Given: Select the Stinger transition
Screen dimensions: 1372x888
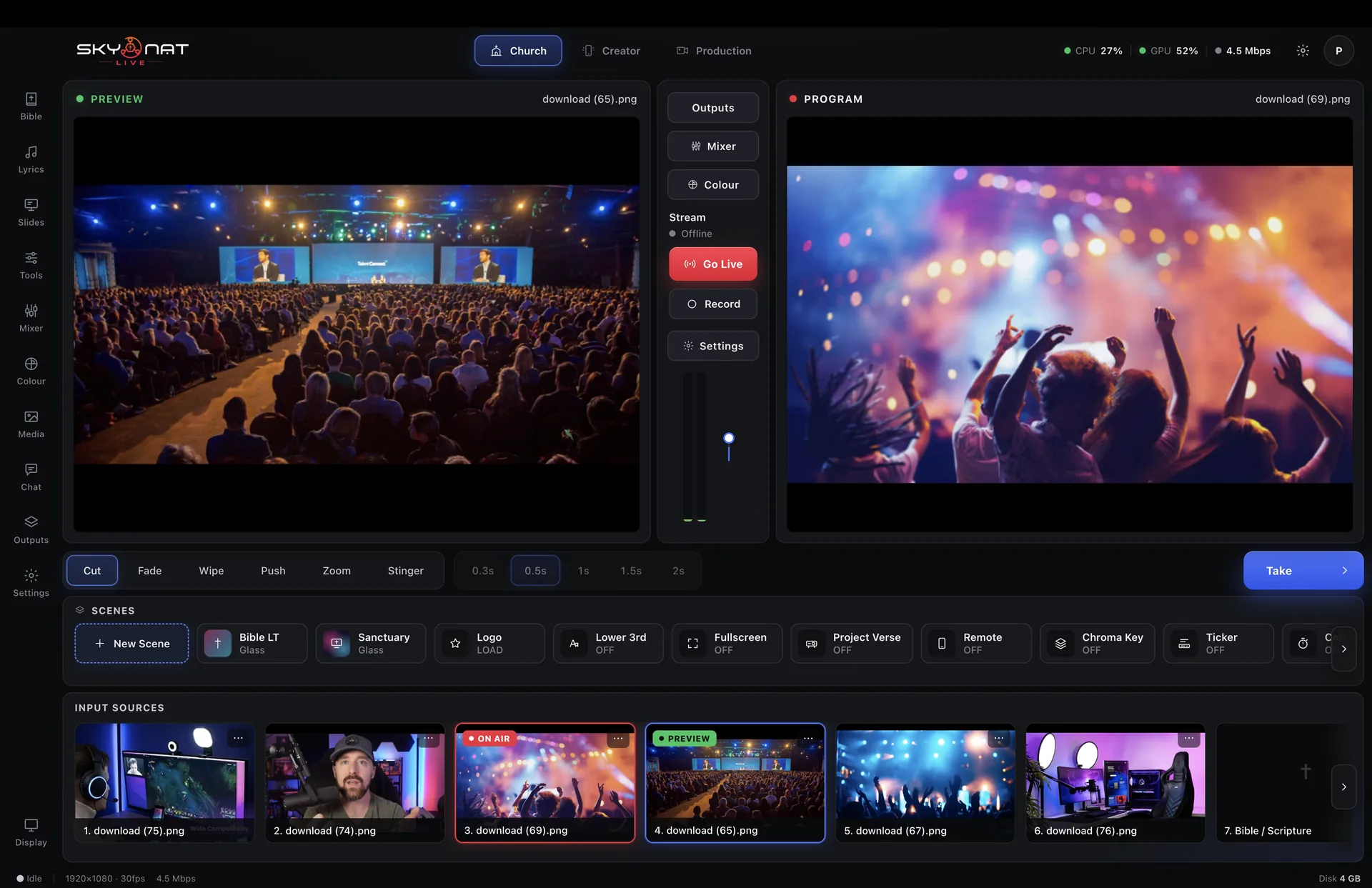Looking at the screenshot, I should click(405, 571).
